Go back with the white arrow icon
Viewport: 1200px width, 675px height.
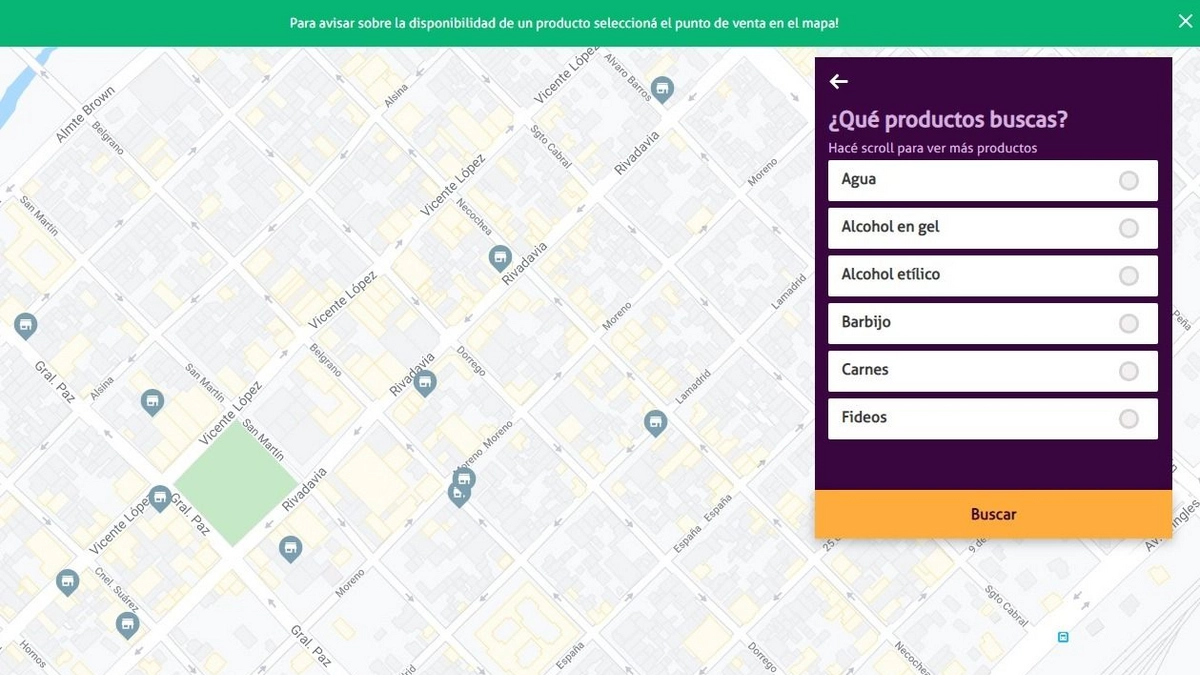click(x=838, y=82)
